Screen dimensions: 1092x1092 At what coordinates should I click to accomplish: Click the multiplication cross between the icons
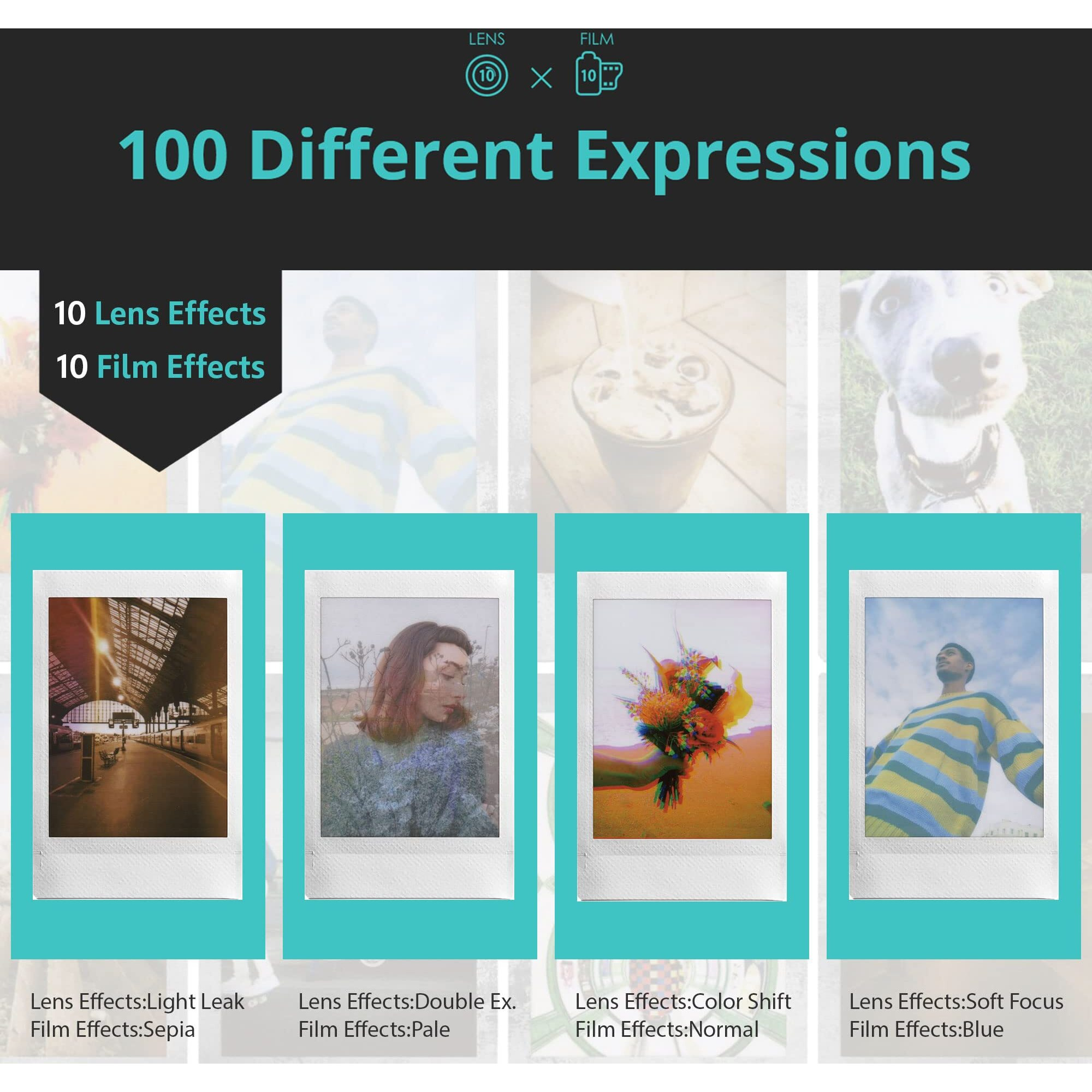[542, 78]
